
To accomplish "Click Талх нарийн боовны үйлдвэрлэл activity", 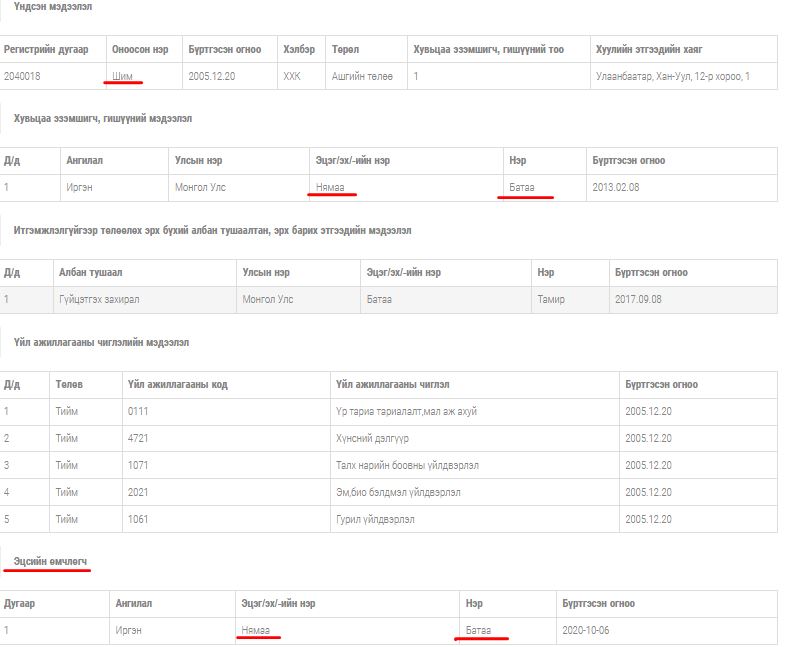I will [x=407, y=465].
